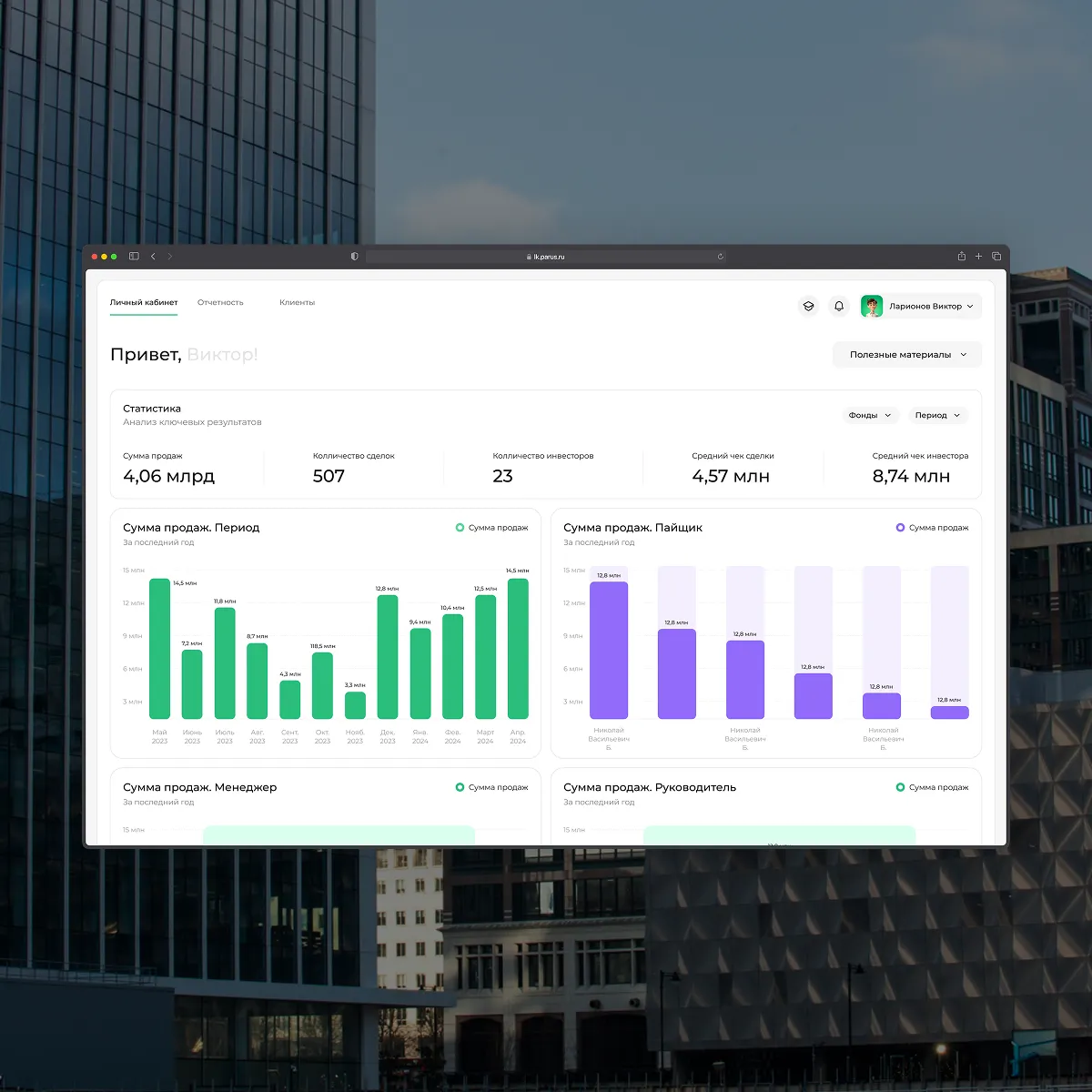The image size is (1092, 1092).
Task: Reload page using refresh icon
Action: [x=721, y=257]
